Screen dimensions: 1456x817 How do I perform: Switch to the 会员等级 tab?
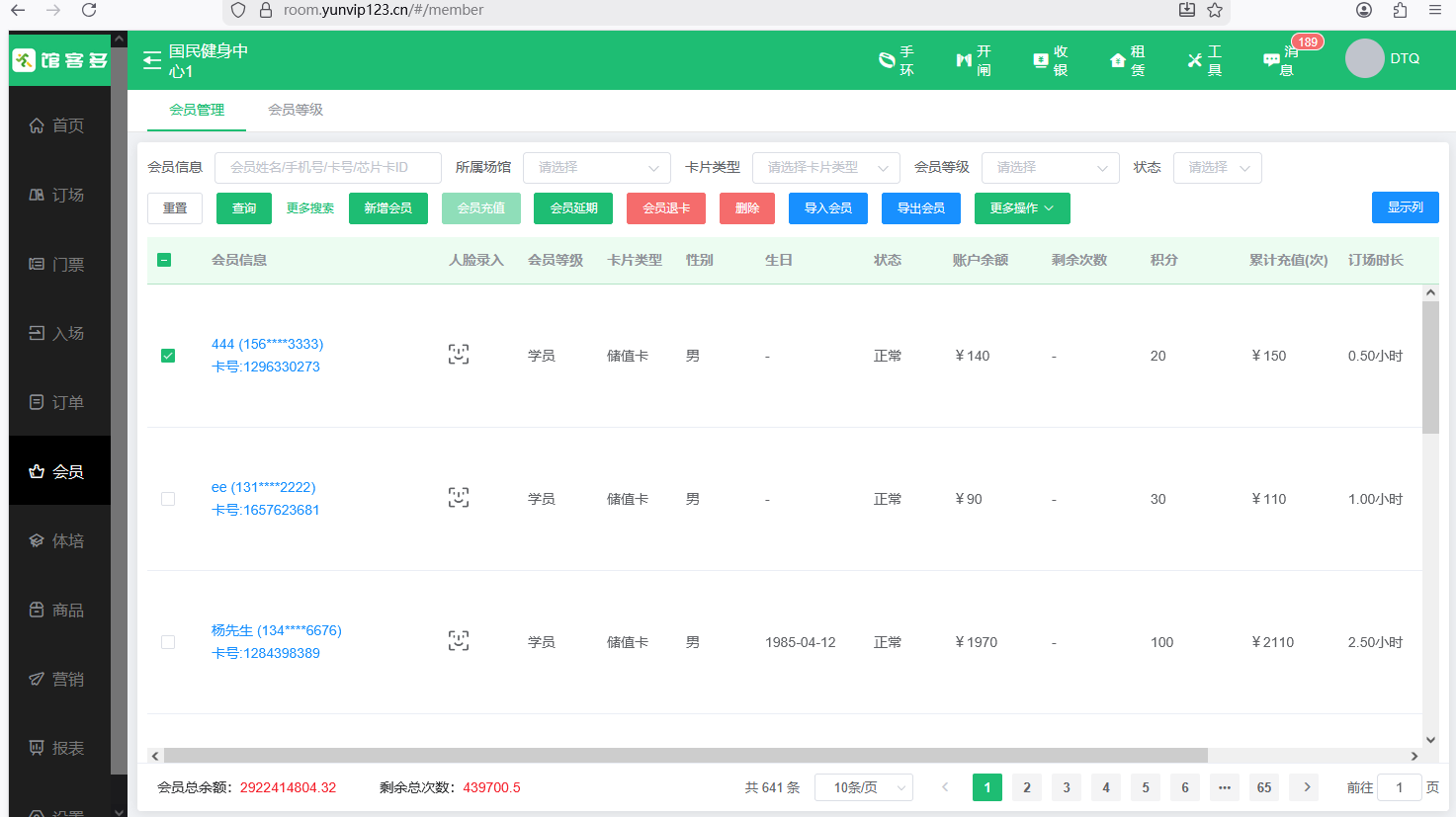coord(294,112)
